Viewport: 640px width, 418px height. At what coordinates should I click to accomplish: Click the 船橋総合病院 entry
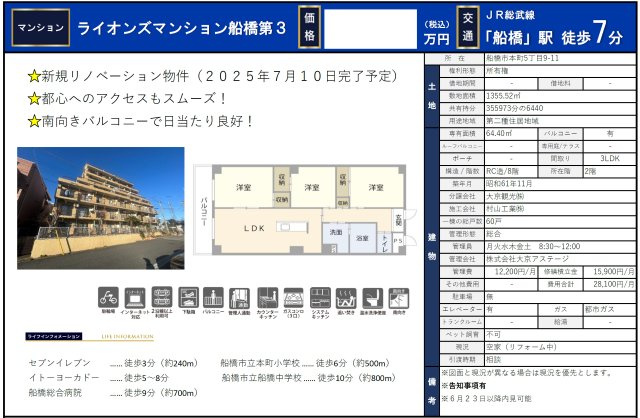click(113, 393)
